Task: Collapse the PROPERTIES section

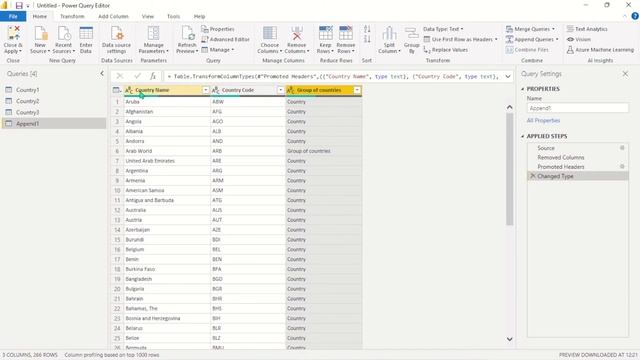Action: tap(523, 89)
